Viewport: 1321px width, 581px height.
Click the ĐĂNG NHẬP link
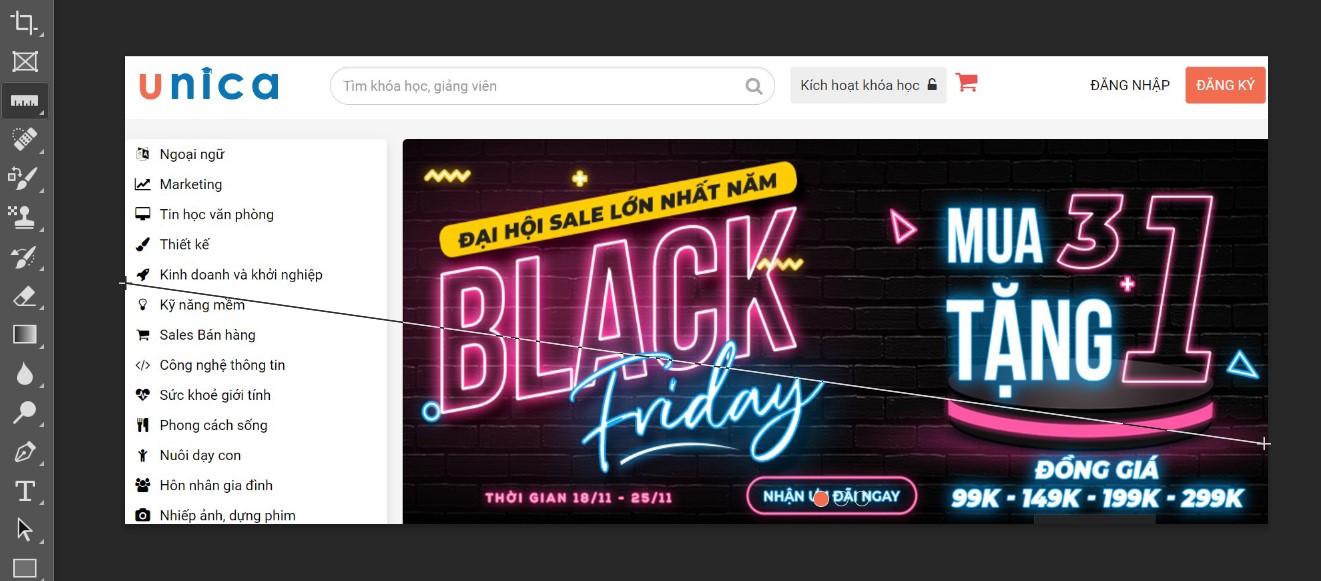(x=1130, y=85)
